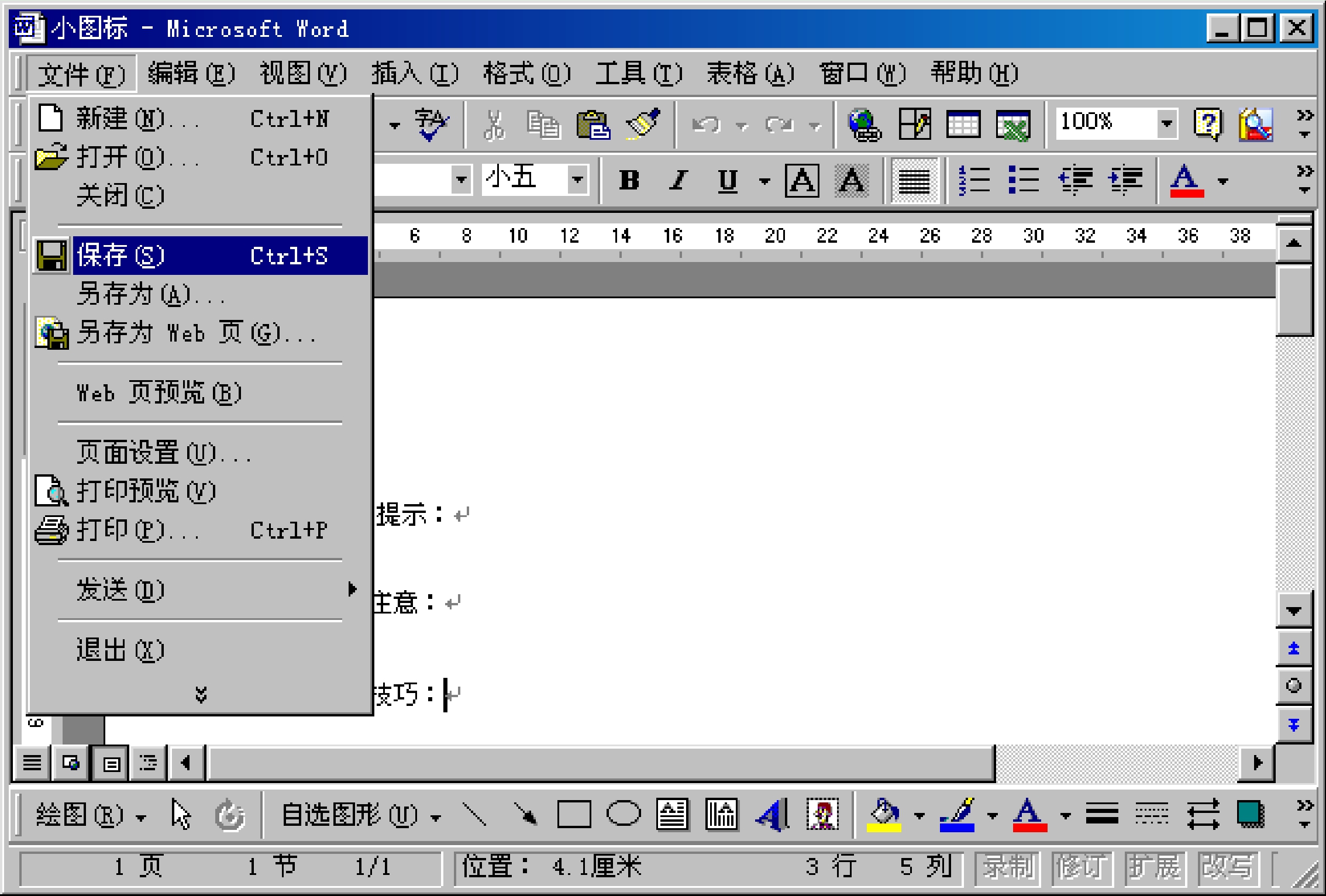Screen dimensions: 1326x896
Task: Click the Insert Clip Art icon
Action: tap(822, 814)
